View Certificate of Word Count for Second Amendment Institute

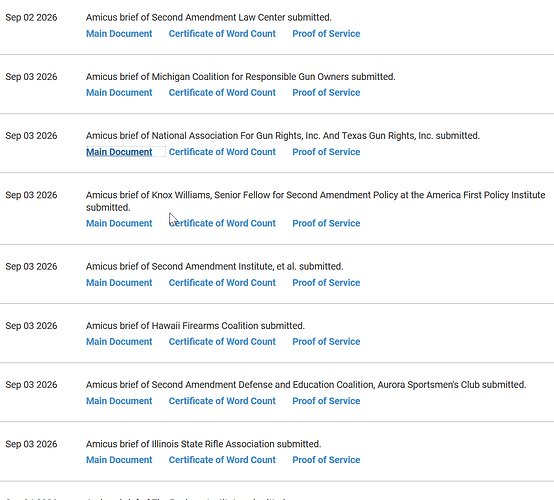click(222, 283)
